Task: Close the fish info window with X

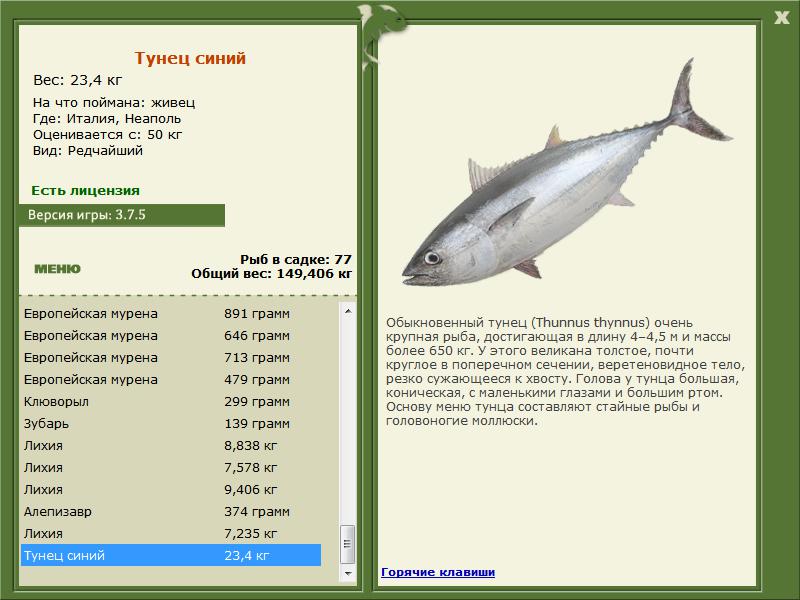Action: [x=781, y=18]
